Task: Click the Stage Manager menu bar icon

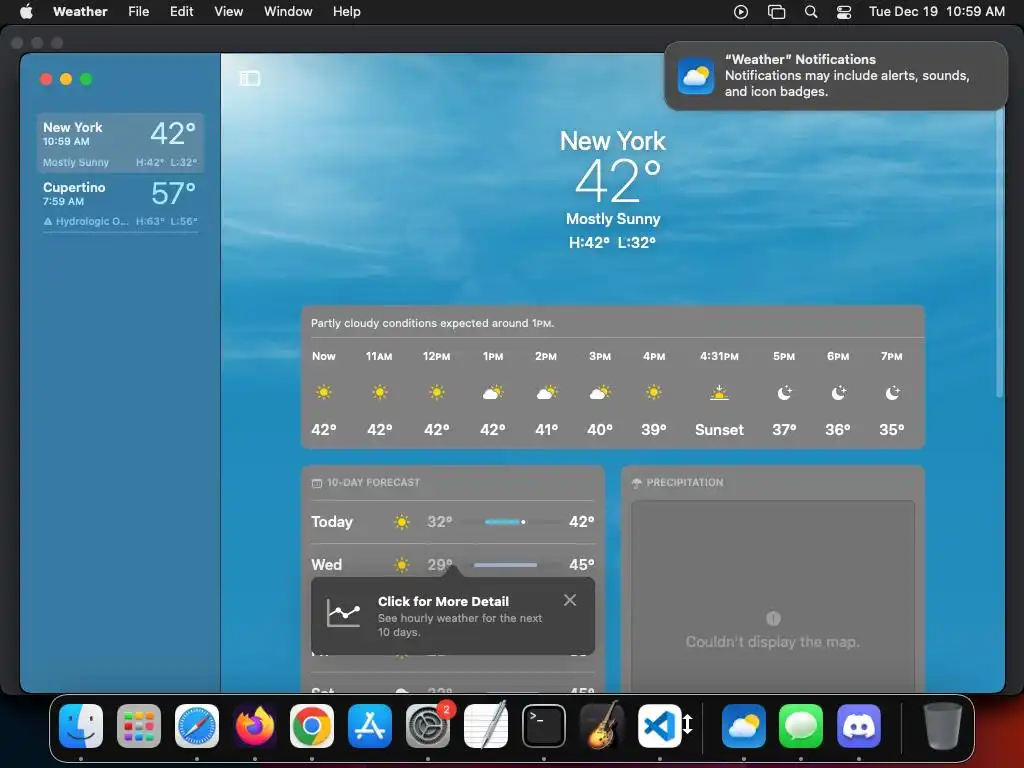Action: pos(776,11)
